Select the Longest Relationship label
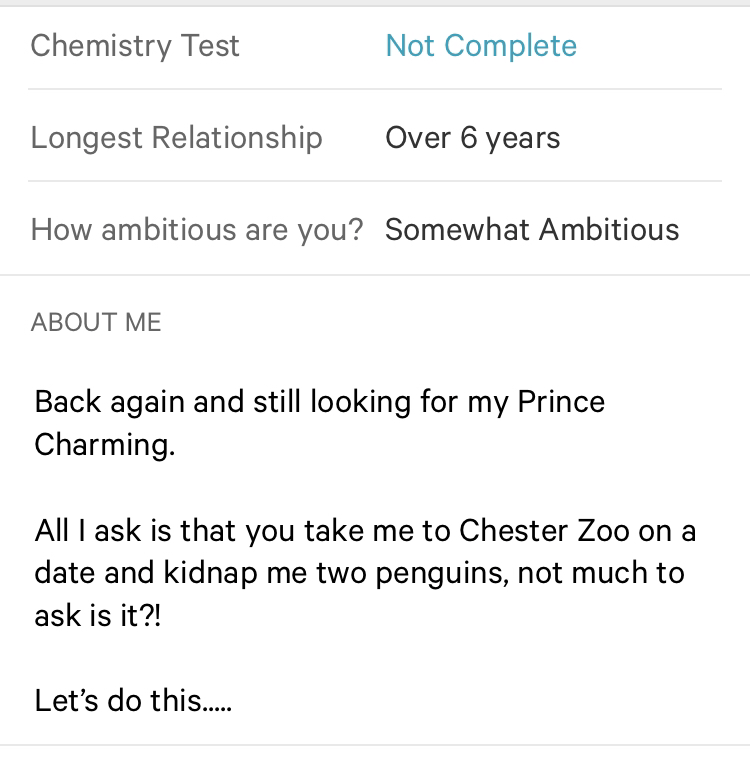The image size is (750, 774). [x=176, y=138]
